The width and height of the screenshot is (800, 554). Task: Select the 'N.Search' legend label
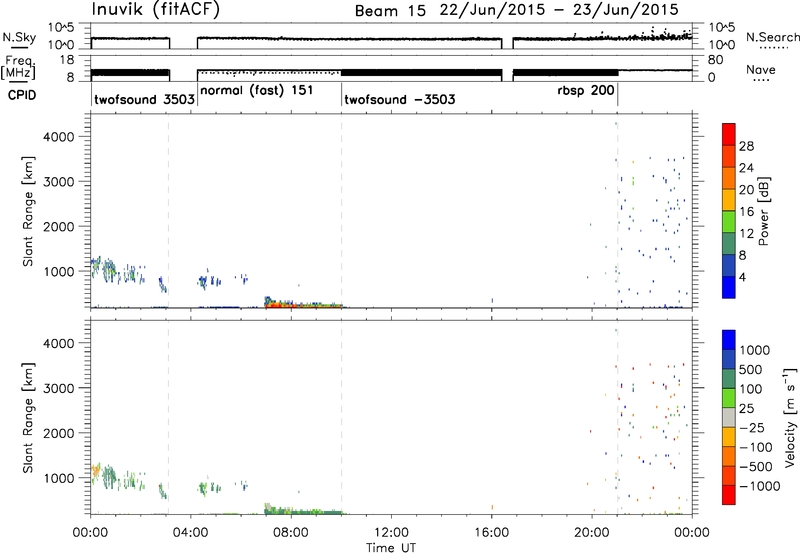coord(772,37)
